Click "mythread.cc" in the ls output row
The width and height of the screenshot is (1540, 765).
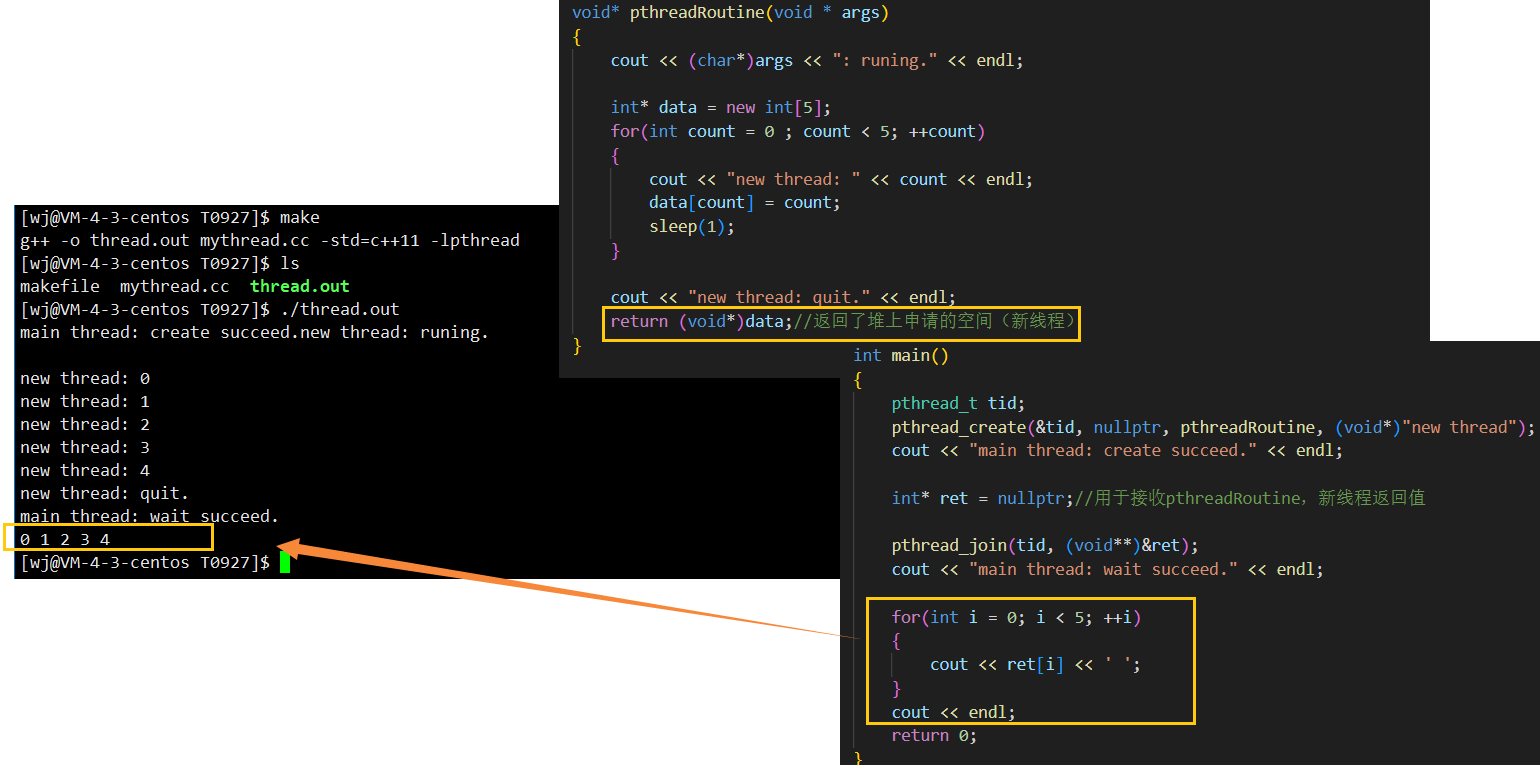(x=175, y=287)
